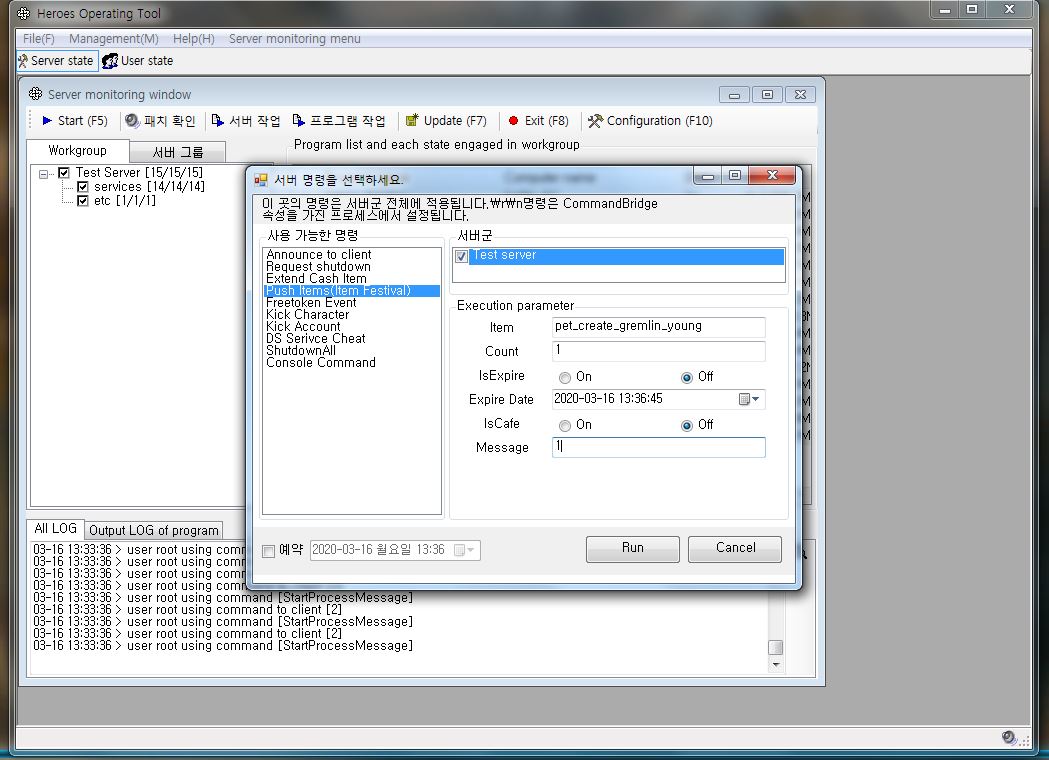Click the Message input field

pyautogui.click(x=659, y=447)
